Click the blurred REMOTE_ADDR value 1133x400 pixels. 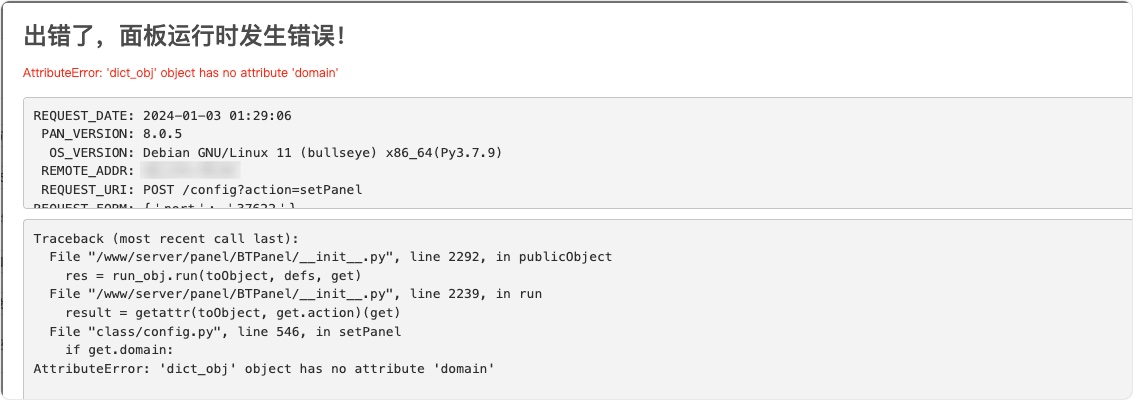(191, 170)
